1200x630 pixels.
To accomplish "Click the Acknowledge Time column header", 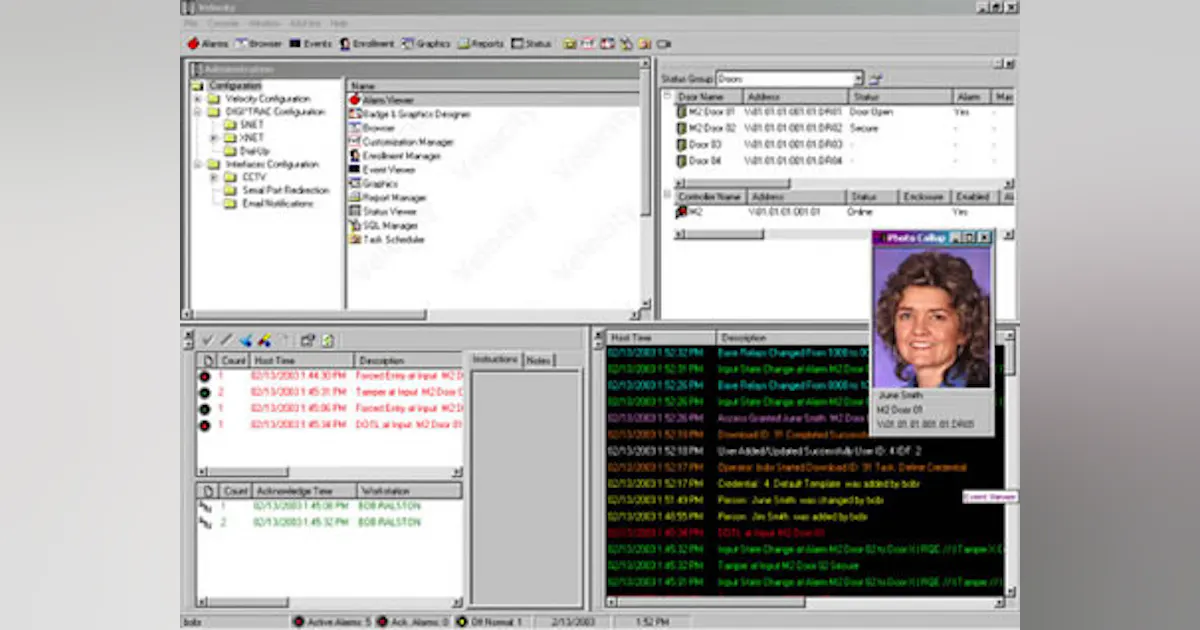I will pyautogui.click(x=304, y=491).
